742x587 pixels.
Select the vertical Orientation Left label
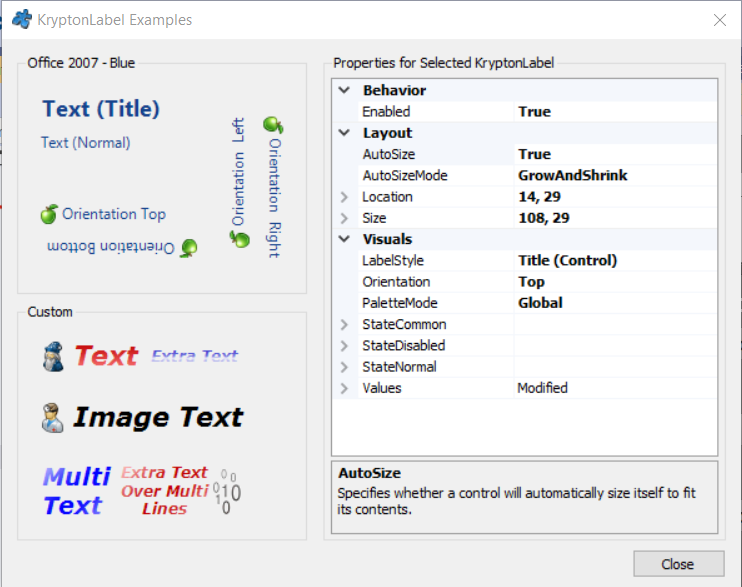click(238, 171)
